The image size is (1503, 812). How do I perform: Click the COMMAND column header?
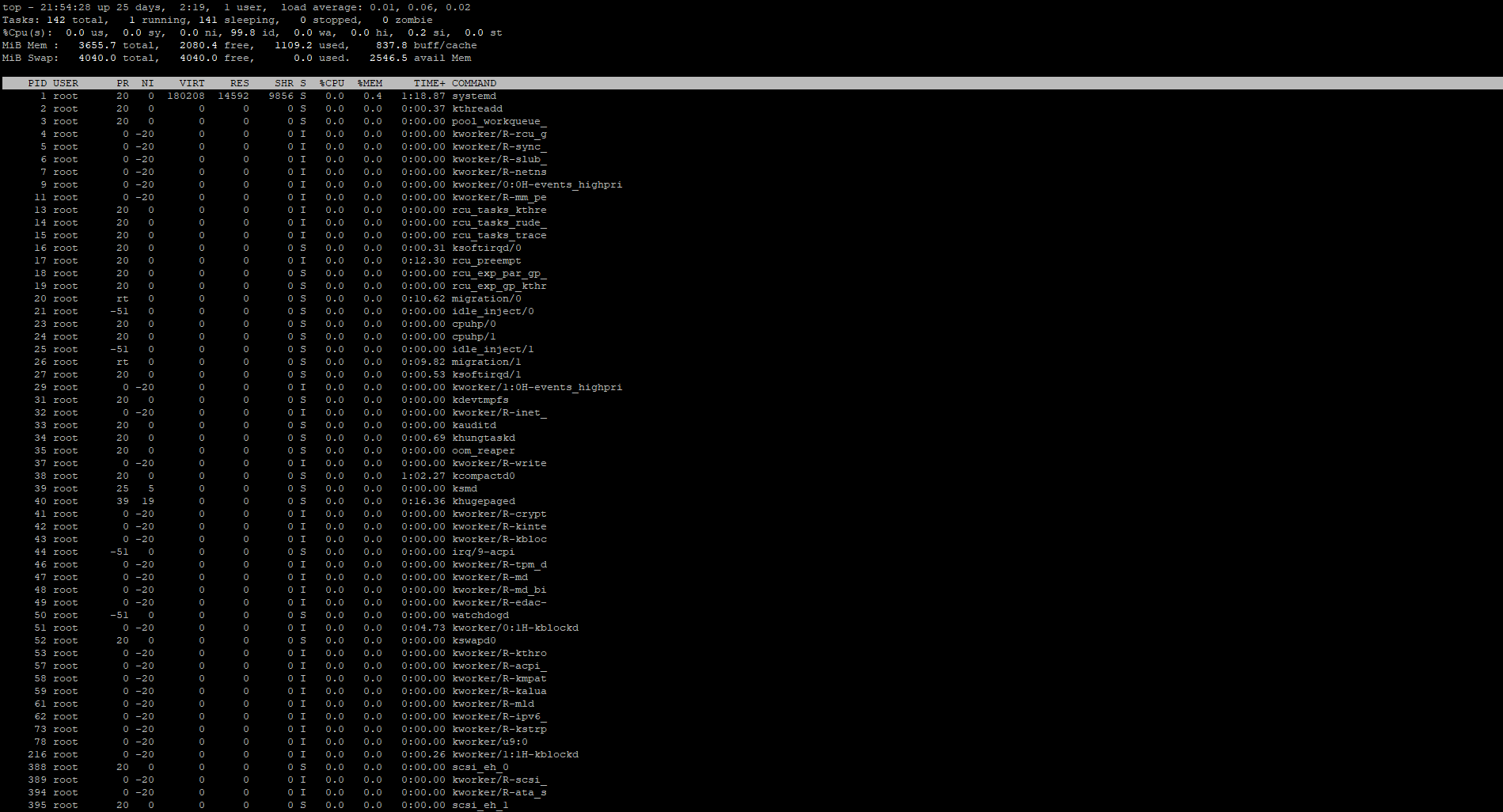pos(474,83)
